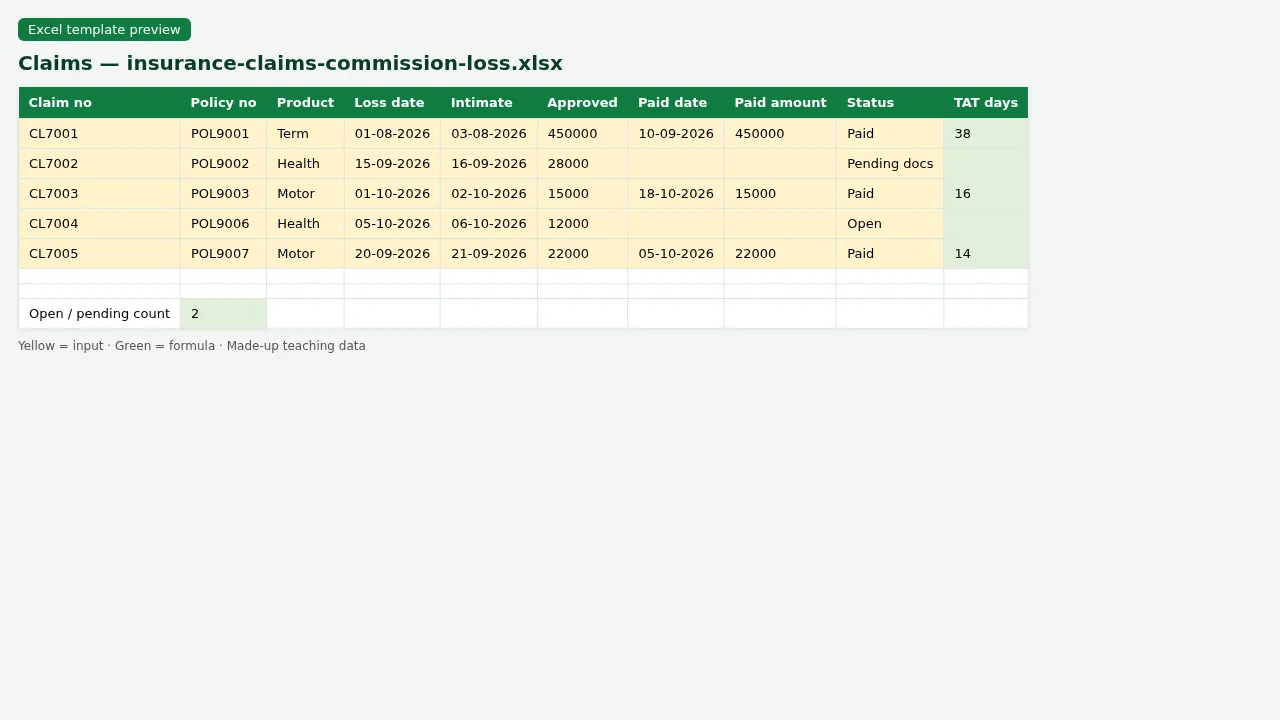Click TAT days value 16
The image size is (1280, 720).
pos(986,194)
